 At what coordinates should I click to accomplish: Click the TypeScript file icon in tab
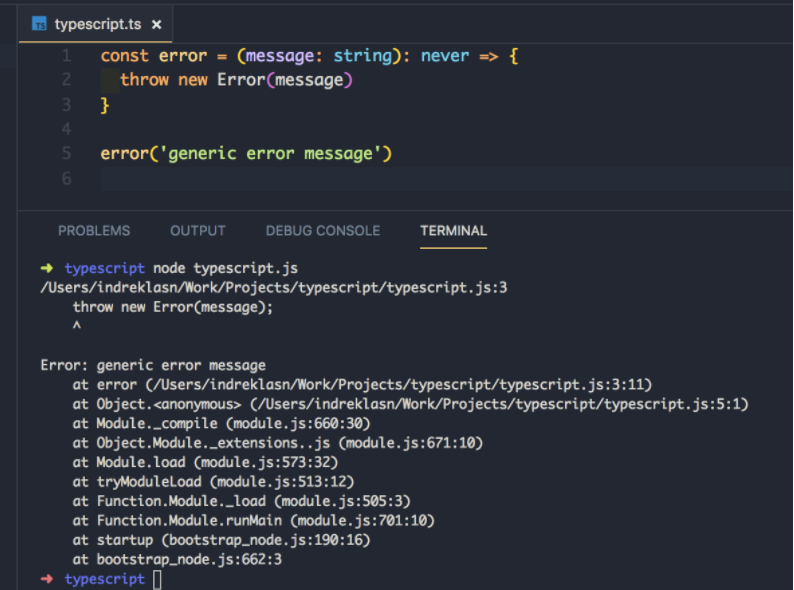click(x=39, y=23)
